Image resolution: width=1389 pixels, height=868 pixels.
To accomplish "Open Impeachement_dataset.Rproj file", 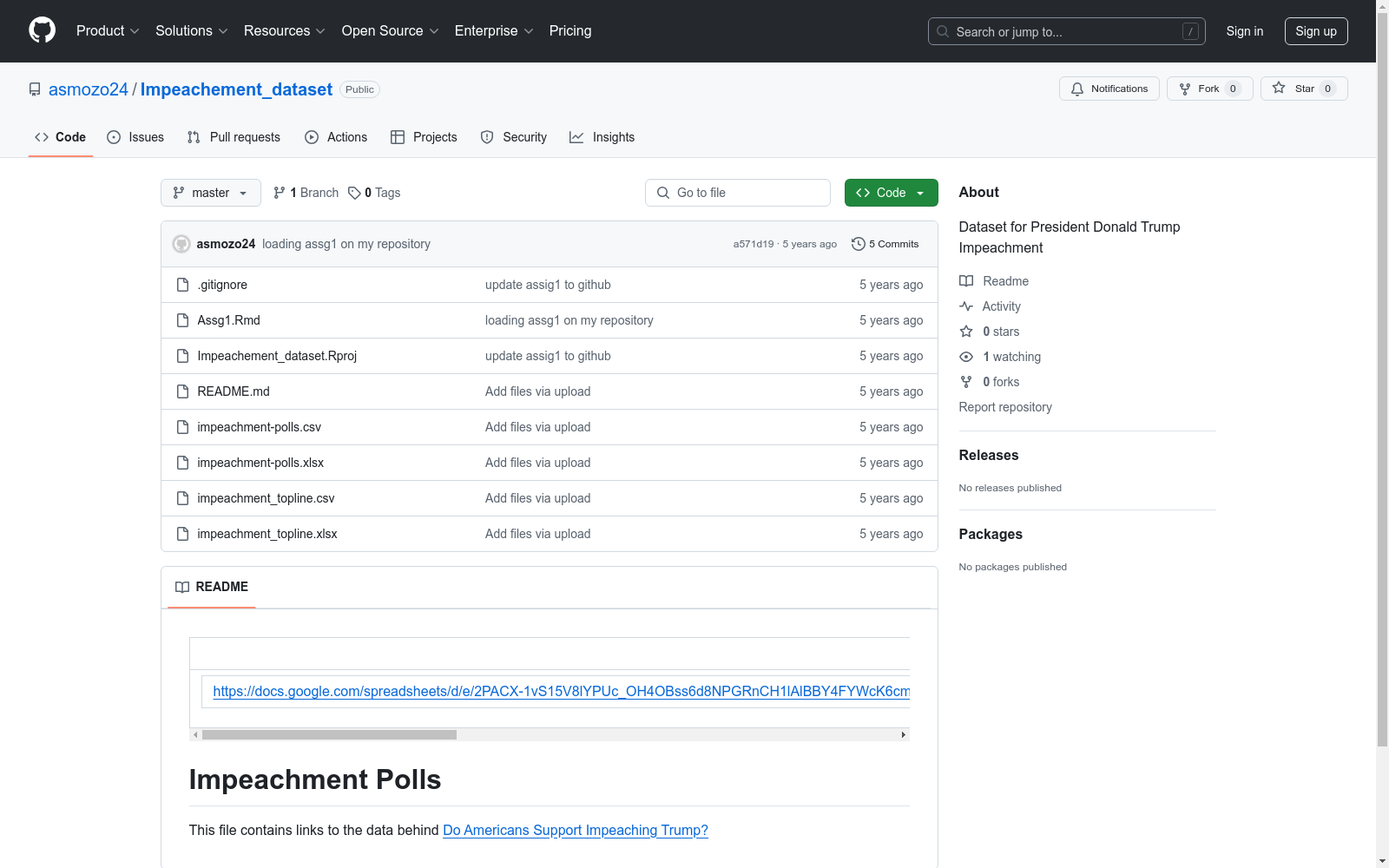I will pos(277,356).
